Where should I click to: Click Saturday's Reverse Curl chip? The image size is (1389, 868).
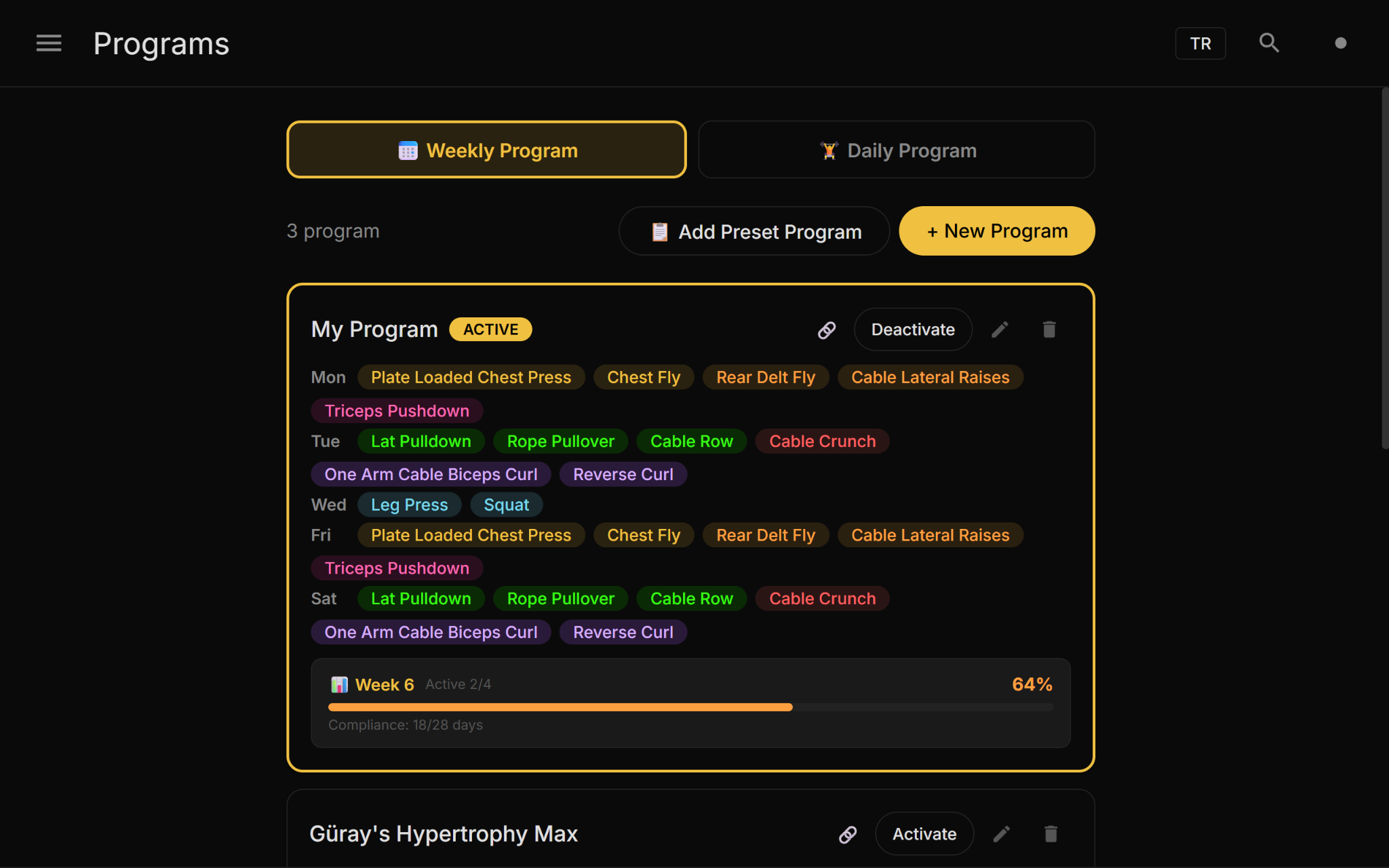click(623, 632)
